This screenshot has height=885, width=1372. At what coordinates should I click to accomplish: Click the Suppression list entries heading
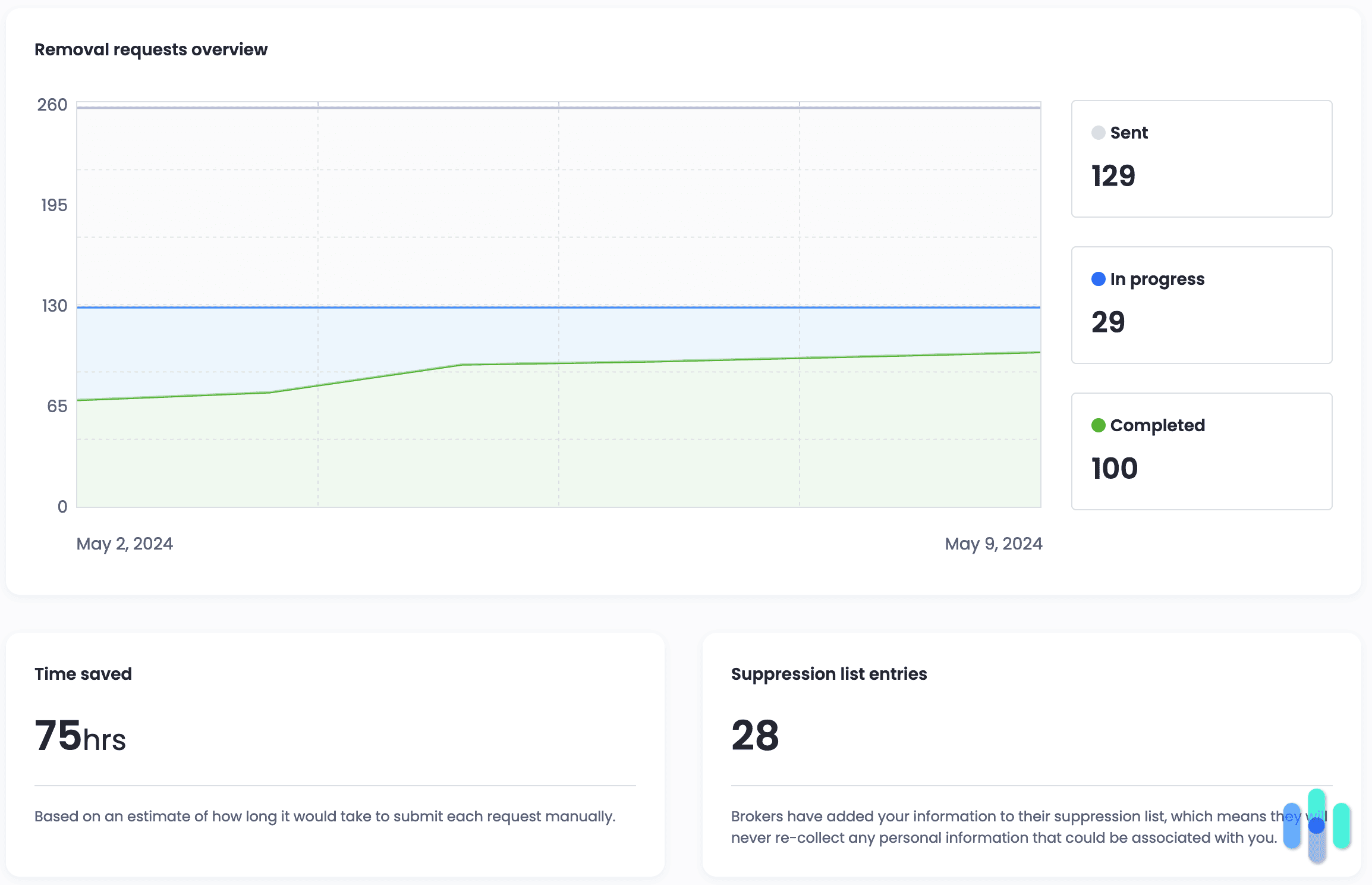(829, 674)
